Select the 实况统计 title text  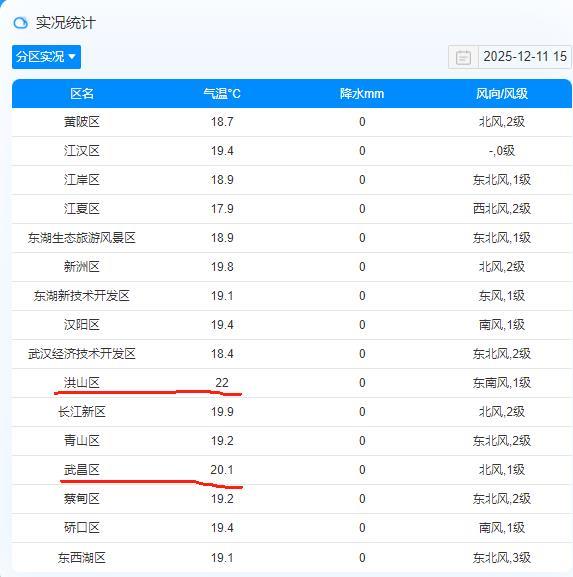tap(66, 23)
